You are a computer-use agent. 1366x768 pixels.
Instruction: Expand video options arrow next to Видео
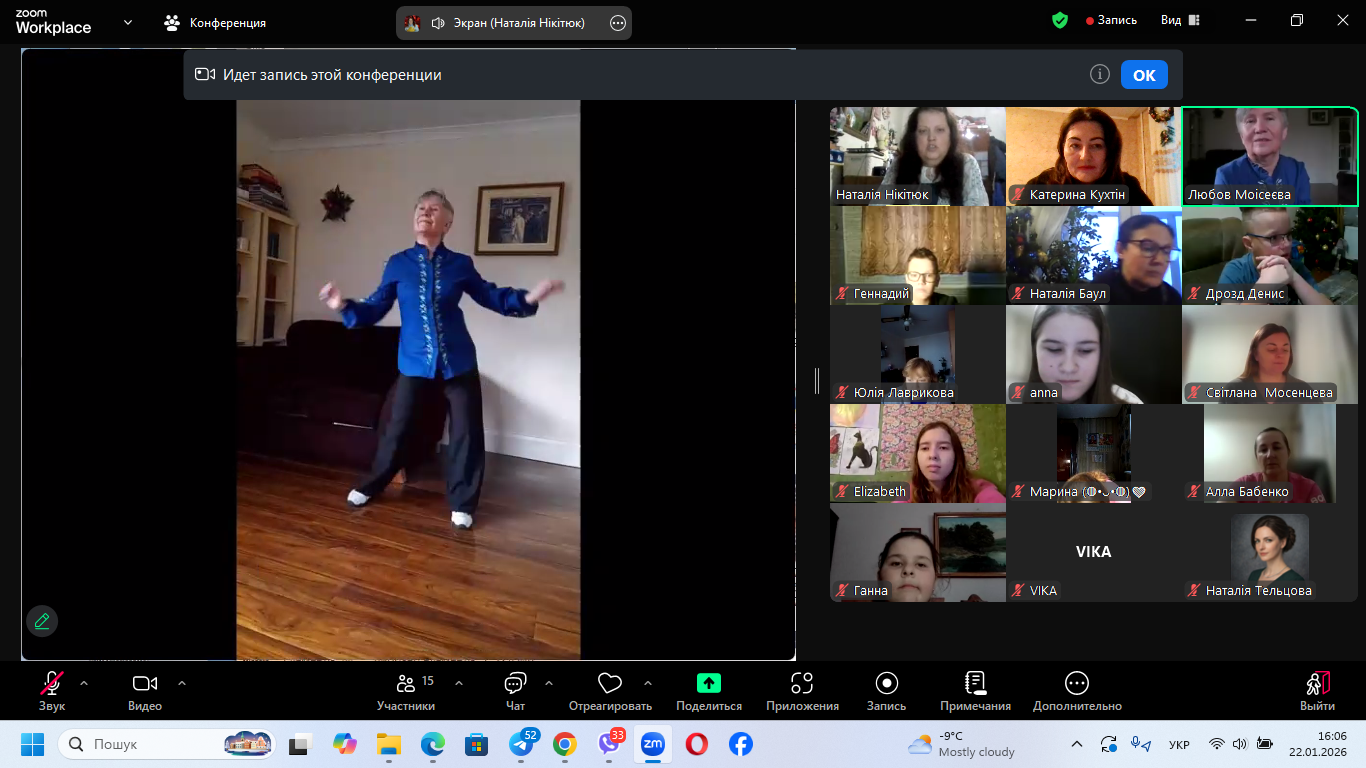(x=182, y=684)
